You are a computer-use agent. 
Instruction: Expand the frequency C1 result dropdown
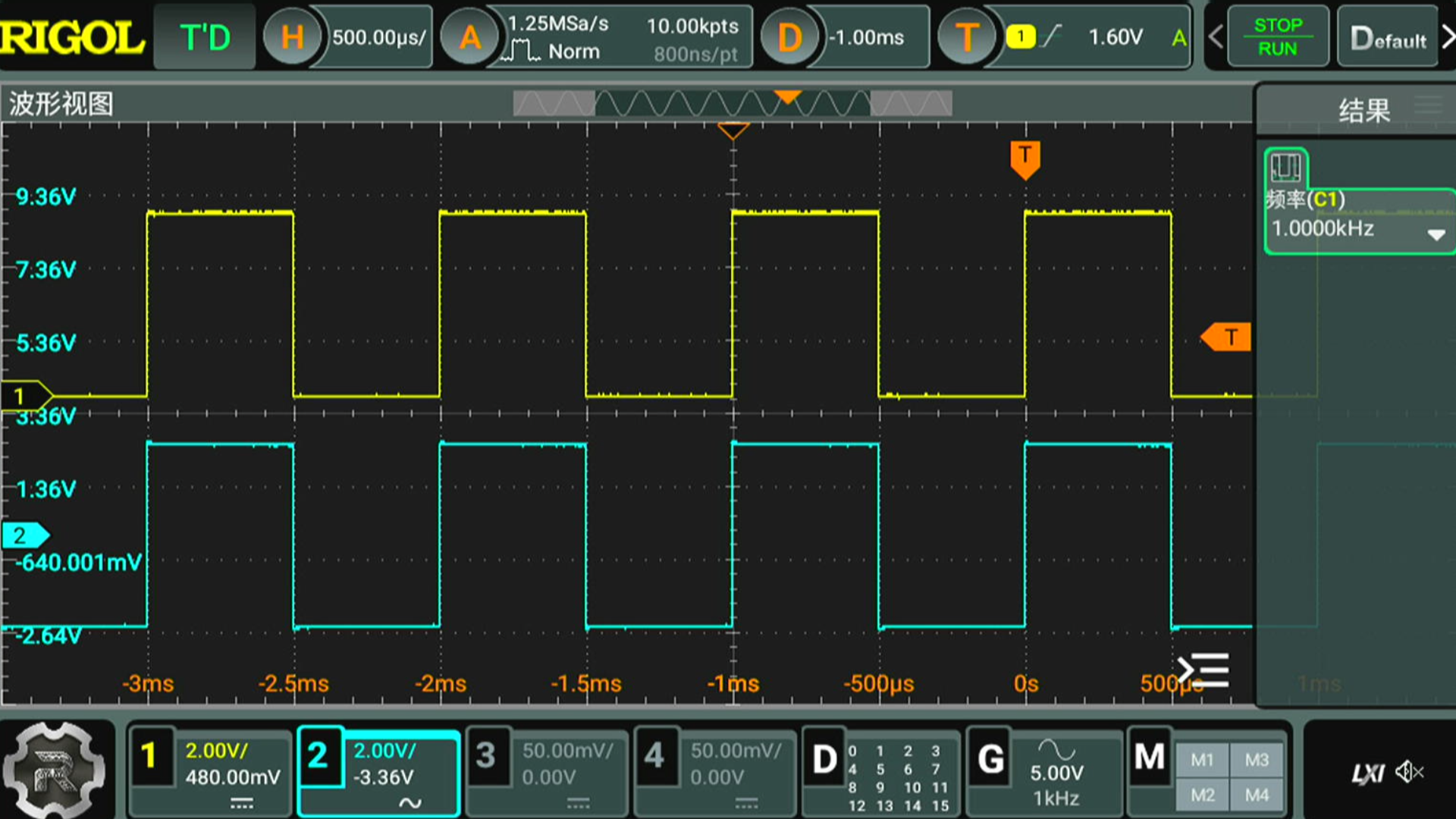click(1436, 234)
